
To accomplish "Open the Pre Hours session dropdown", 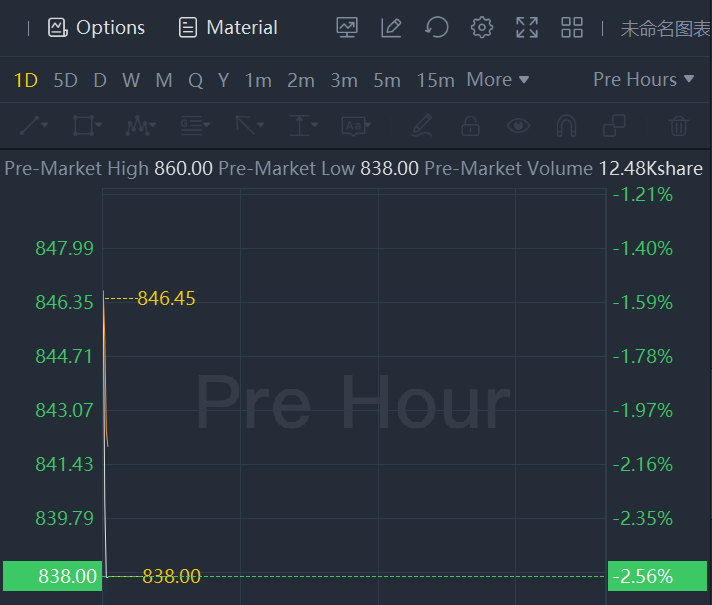I will [643, 80].
